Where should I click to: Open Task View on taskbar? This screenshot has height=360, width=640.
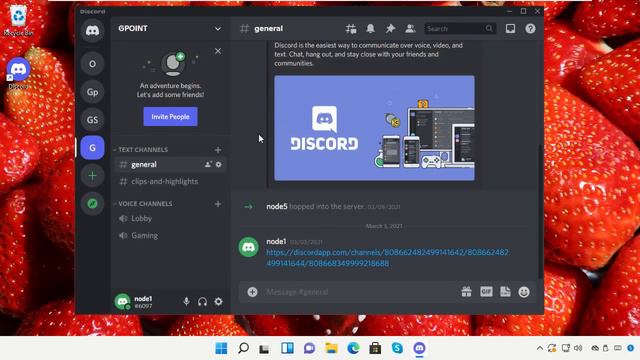click(x=264, y=348)
